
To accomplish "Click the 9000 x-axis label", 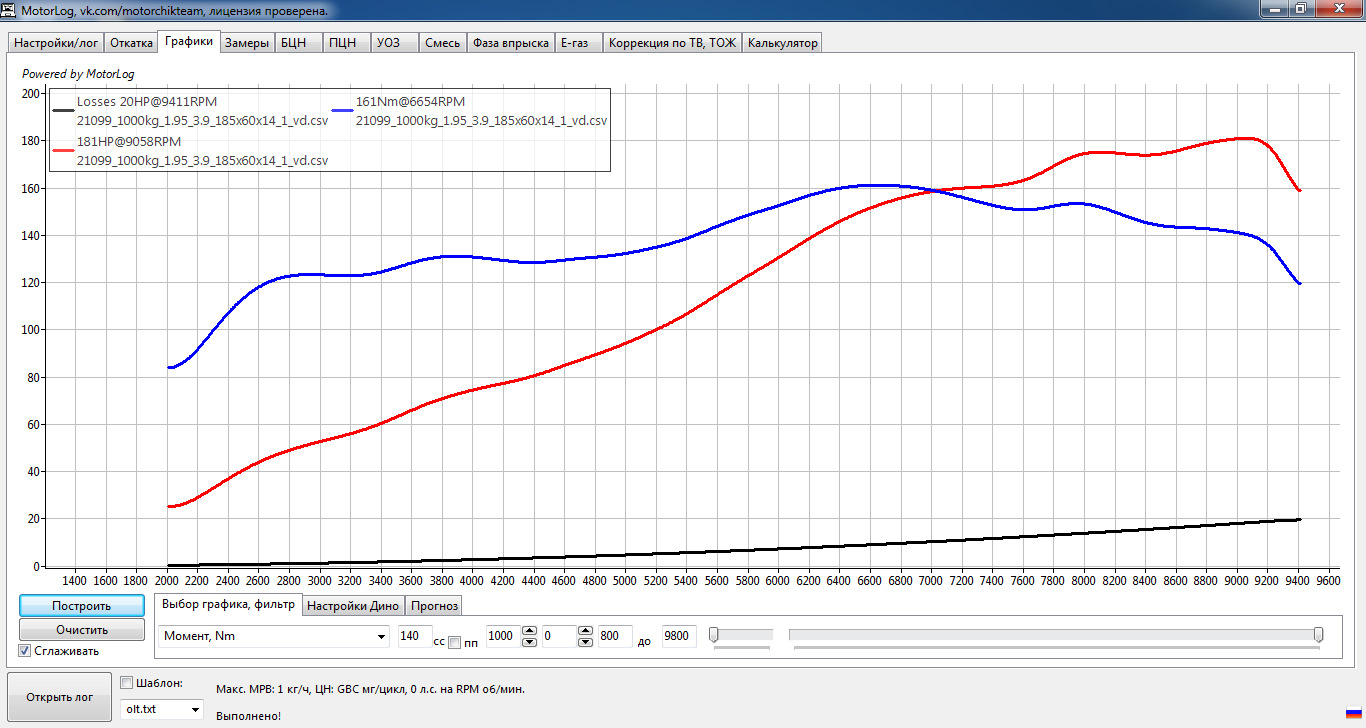I will click(x=1236, y=580).
